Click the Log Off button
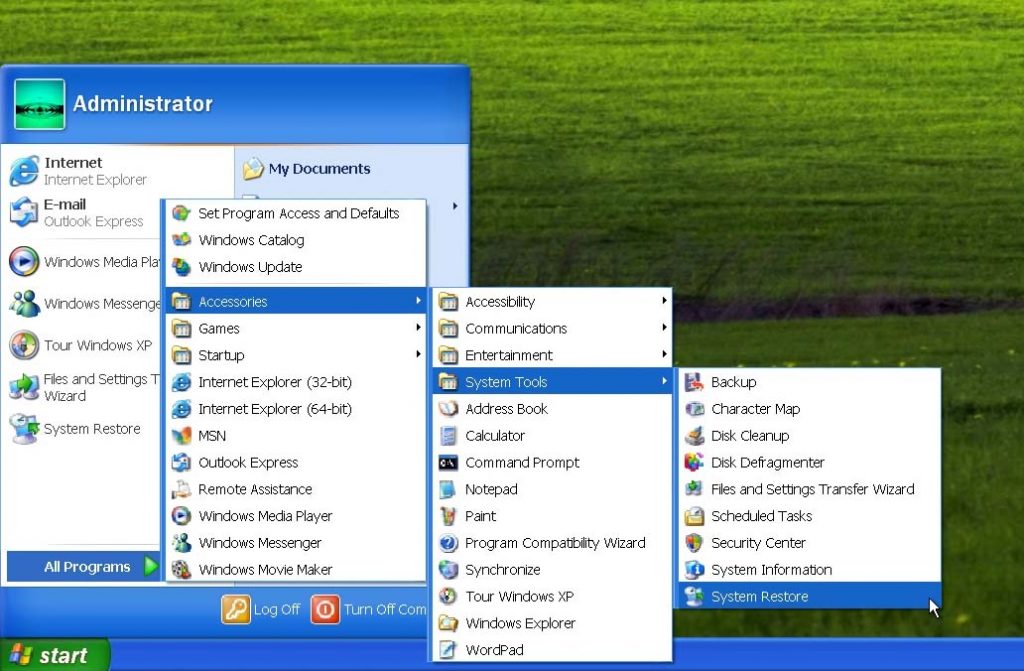The width and height of the screenshot is (1024, 671). (x=261, y=609)
